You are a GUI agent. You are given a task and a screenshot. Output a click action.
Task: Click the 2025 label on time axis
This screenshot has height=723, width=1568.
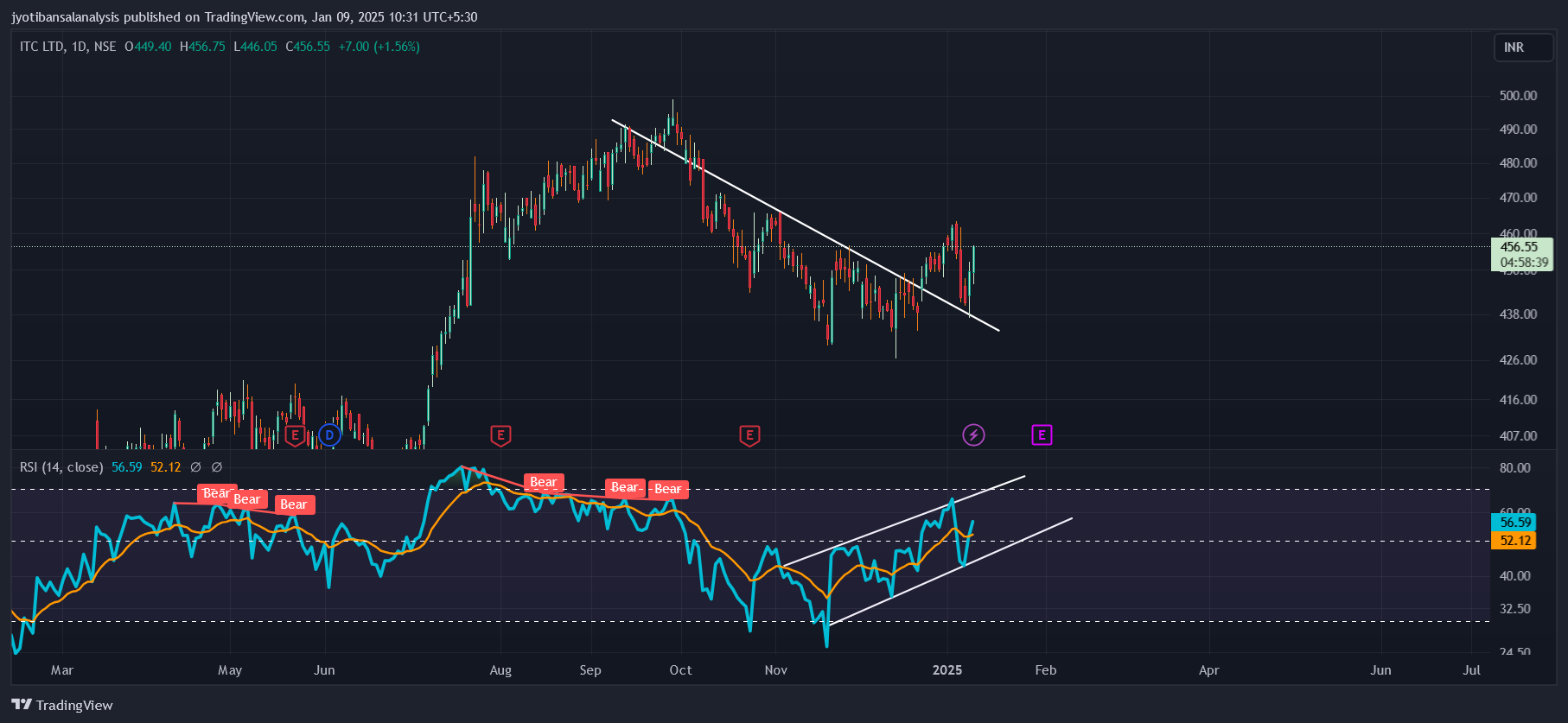[x=947, y=670]
